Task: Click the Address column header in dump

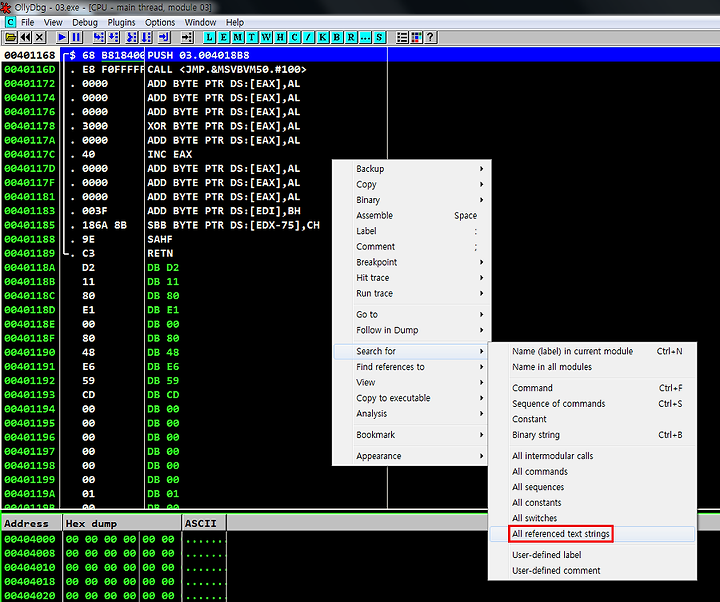Action: tap(31, 523)
